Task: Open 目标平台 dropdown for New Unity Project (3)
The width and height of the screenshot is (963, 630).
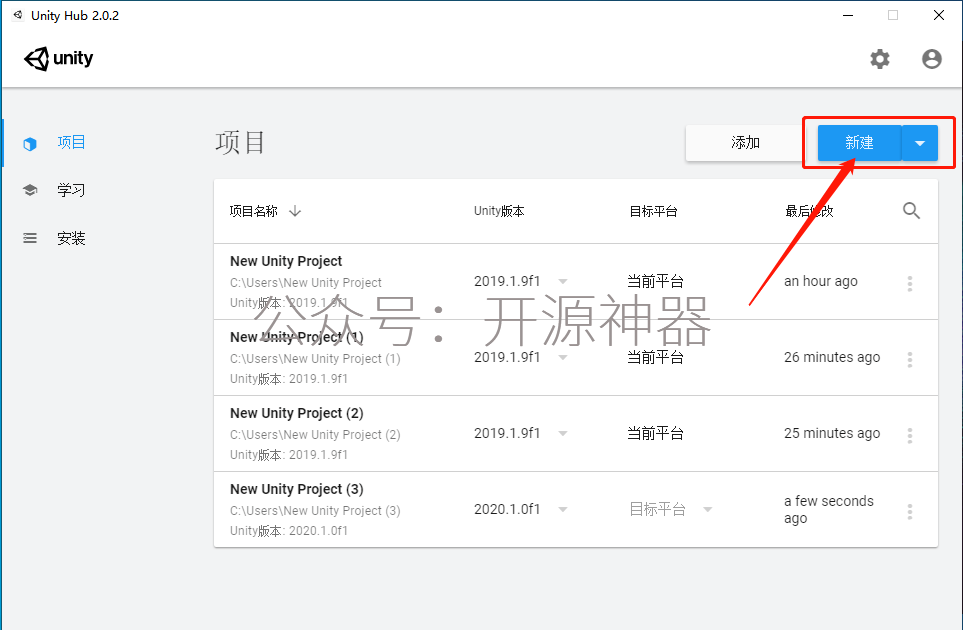Action: pyautogui.click(x=708, y=510)
